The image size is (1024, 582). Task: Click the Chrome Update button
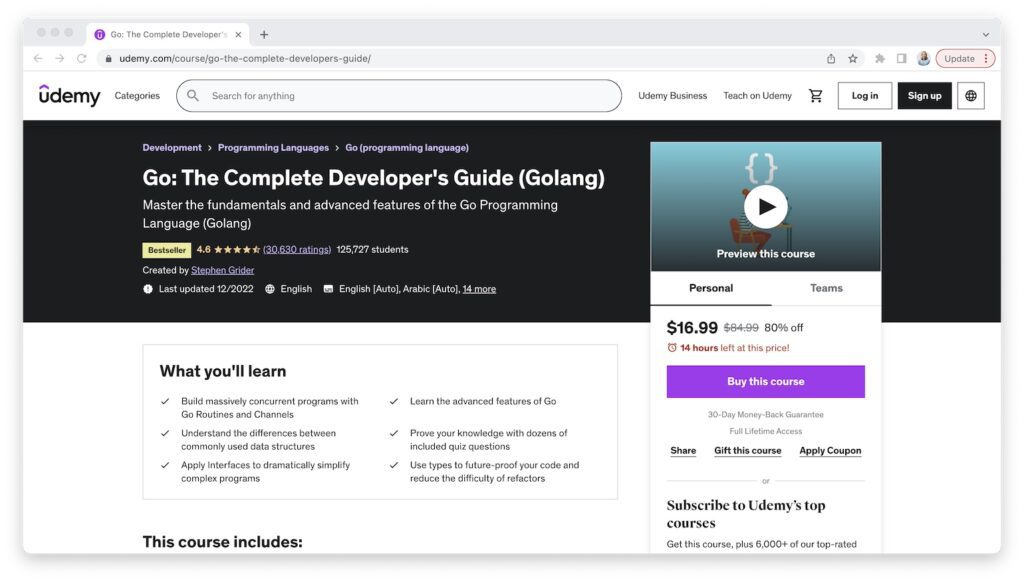click(x=965, y=58)
